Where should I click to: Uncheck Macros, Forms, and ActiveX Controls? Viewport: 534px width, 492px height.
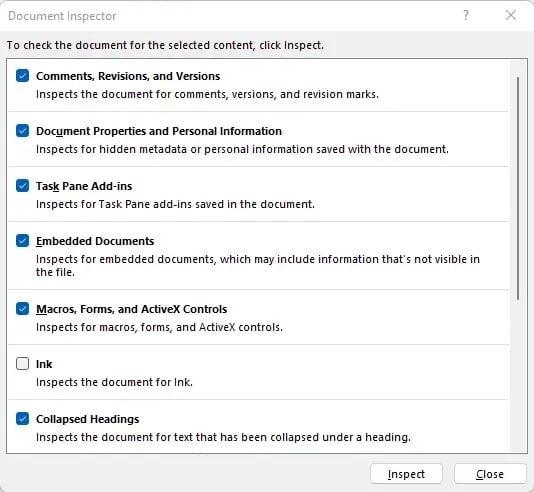22,309
